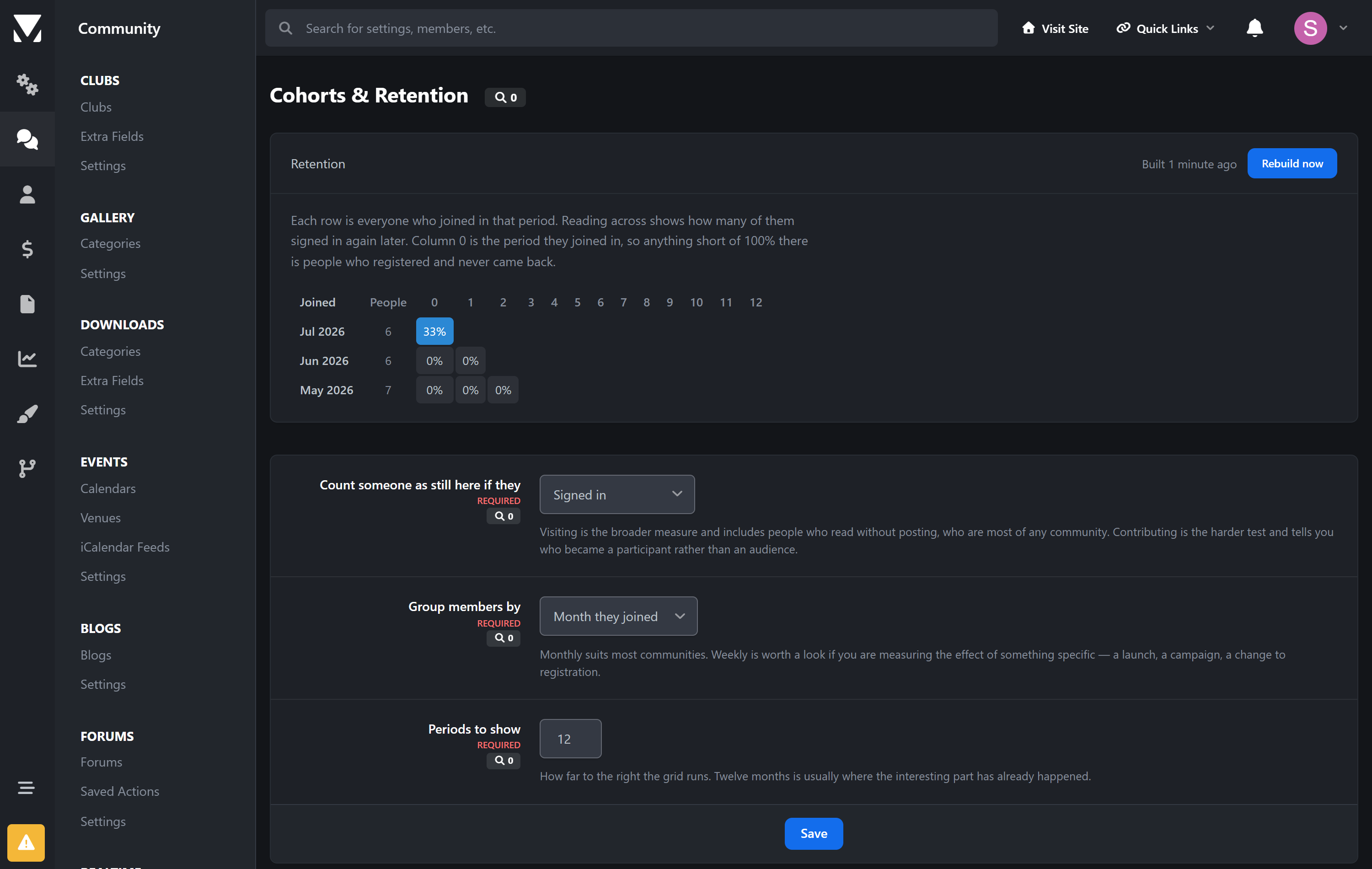This screenshot has height=869, width=1372.
Task: Open Settings under EVENTS
Action: (102, 577)
